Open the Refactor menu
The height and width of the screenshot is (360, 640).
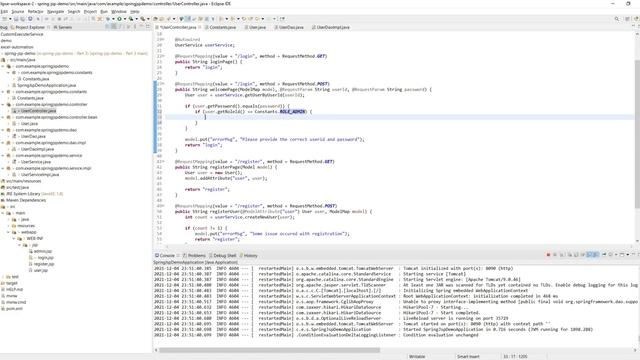pos(35,11)
